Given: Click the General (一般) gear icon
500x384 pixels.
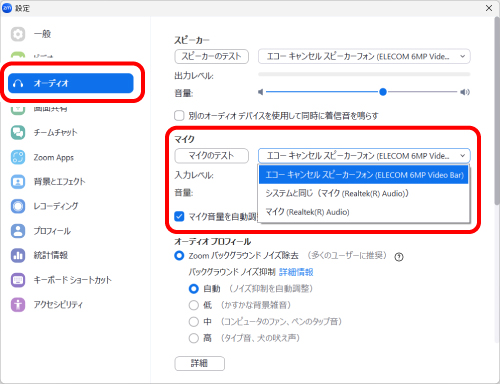Looking at the screenshot, I should coord(18,34).
